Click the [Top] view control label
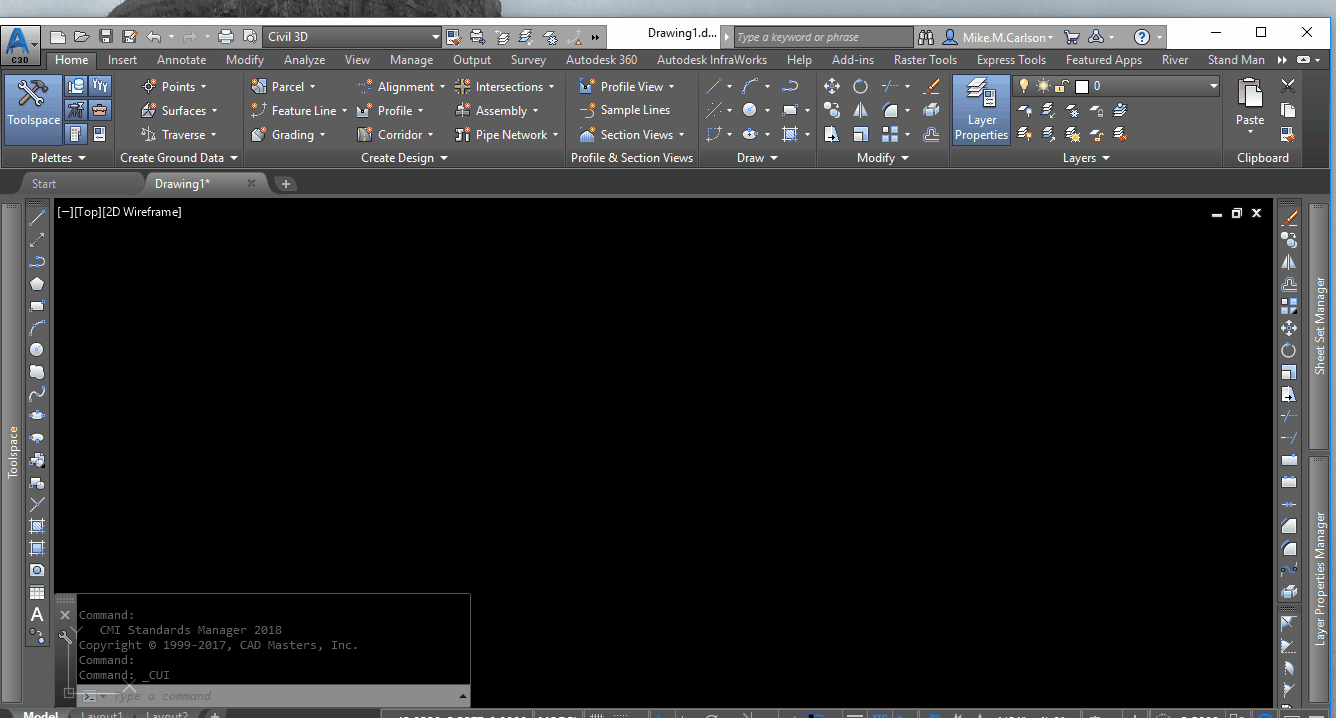 [87, 212]
